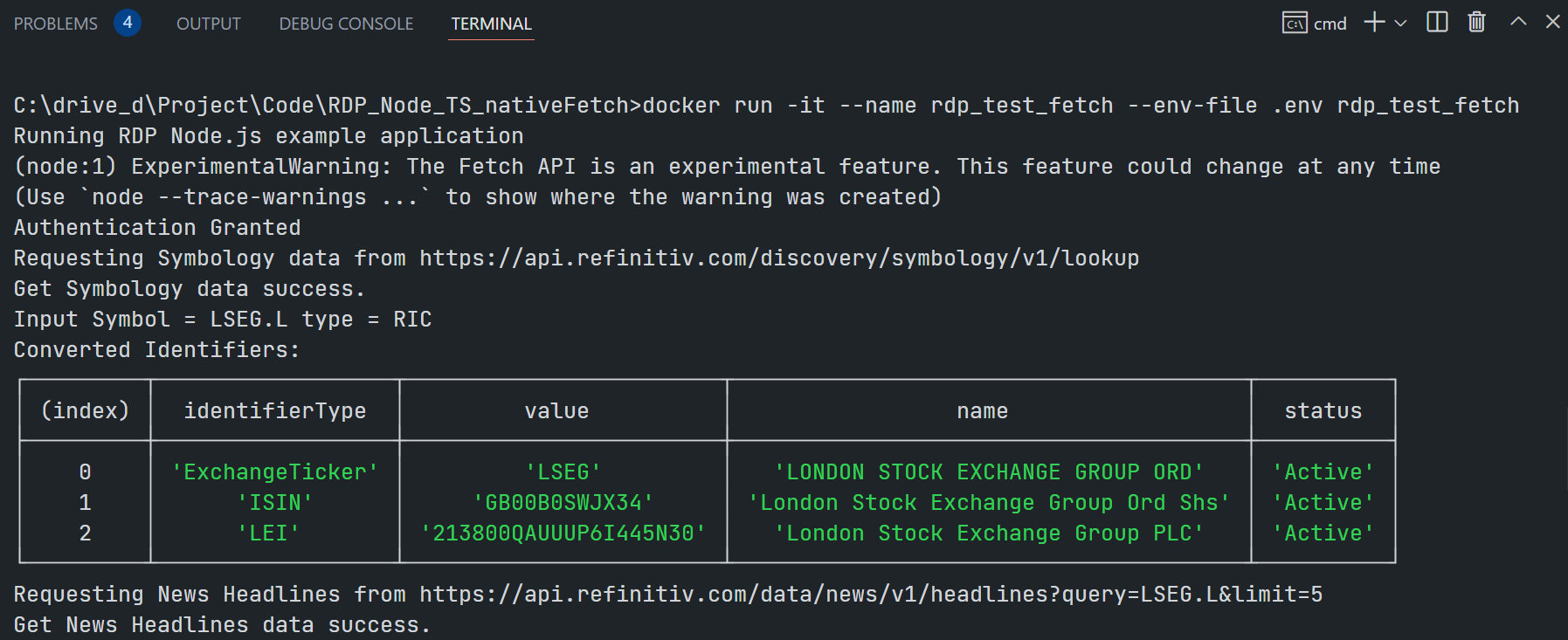Click 'Running RDP Node.js example application' line
Viewport: 1568px width, 640px height.
[268, 136]
